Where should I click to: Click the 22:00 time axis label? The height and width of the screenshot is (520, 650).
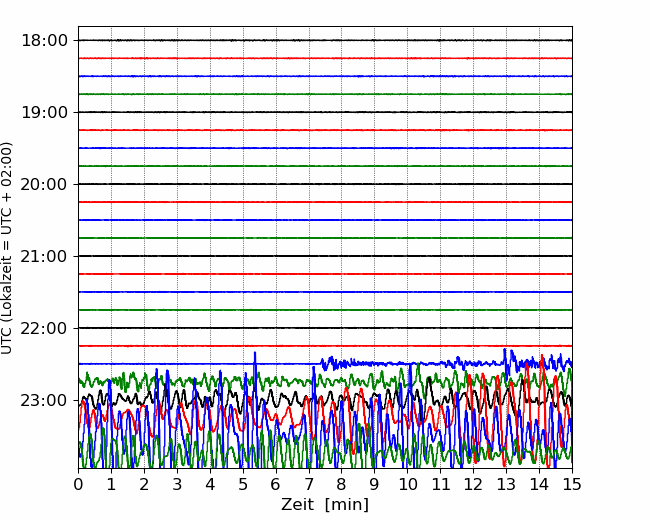click(x=44, y=328)
